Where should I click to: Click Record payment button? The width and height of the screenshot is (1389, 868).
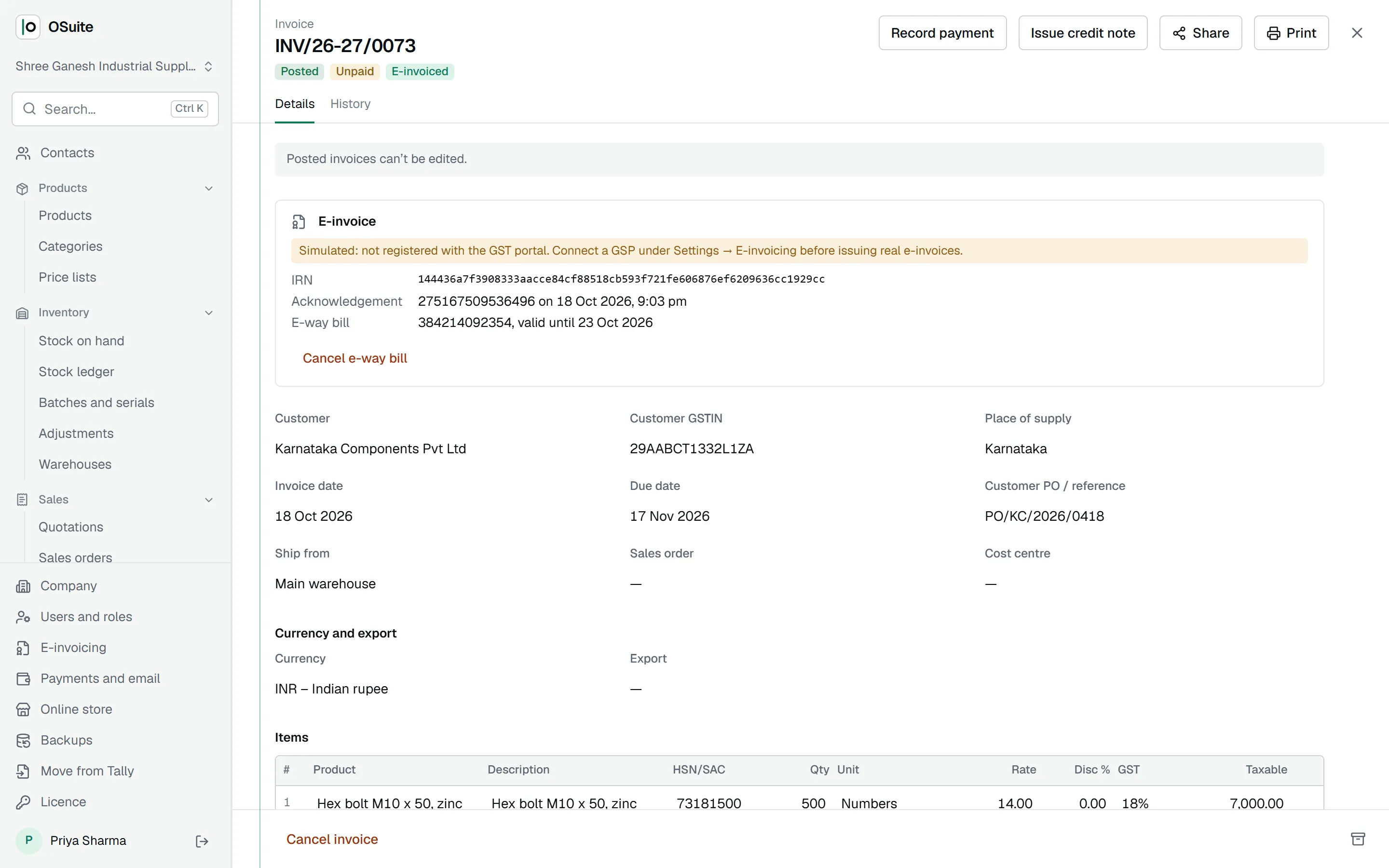click(942, 33)
